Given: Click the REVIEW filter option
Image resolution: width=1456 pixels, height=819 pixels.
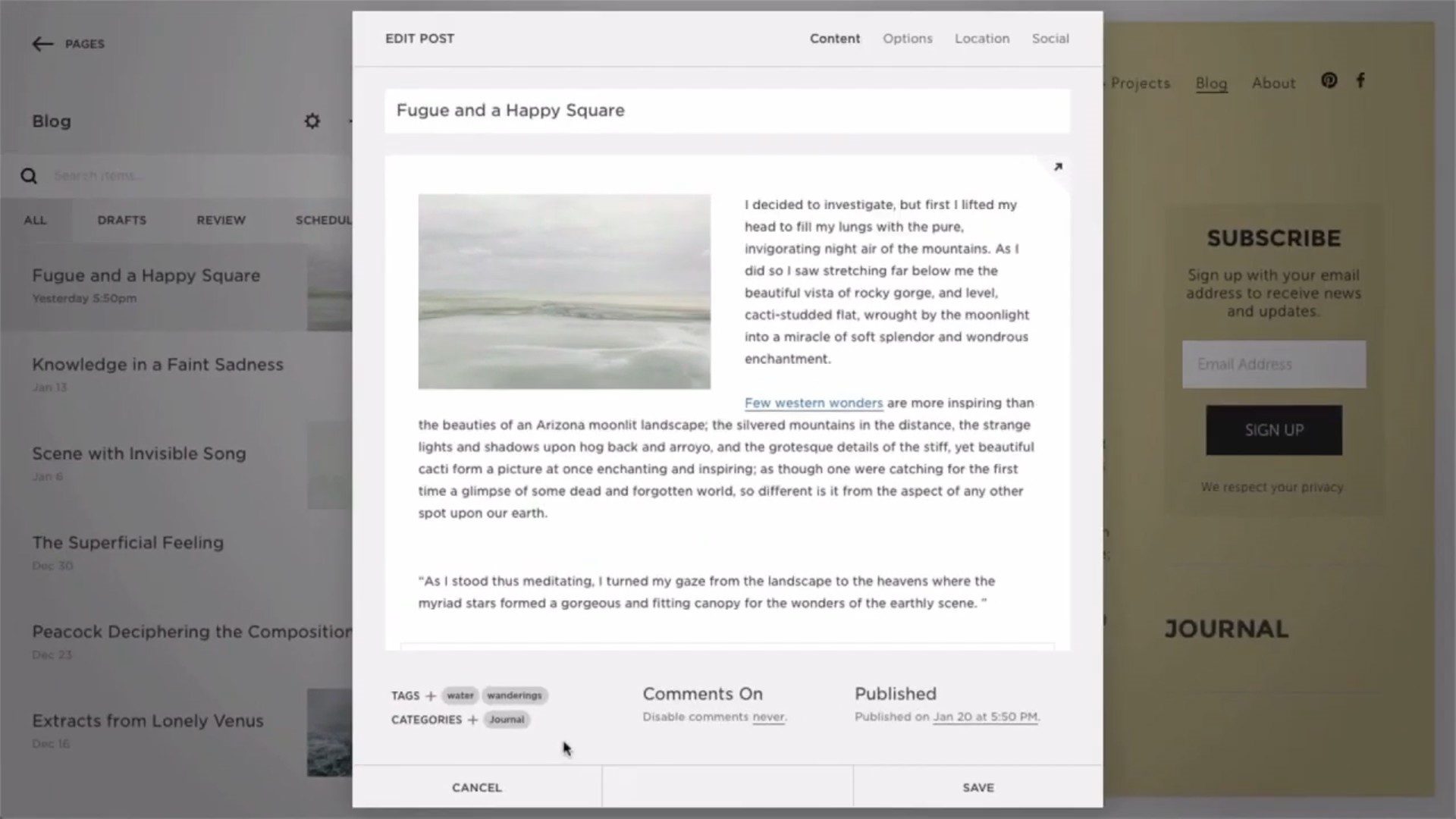Looking at the screenshot, I should tap(221, 220).
